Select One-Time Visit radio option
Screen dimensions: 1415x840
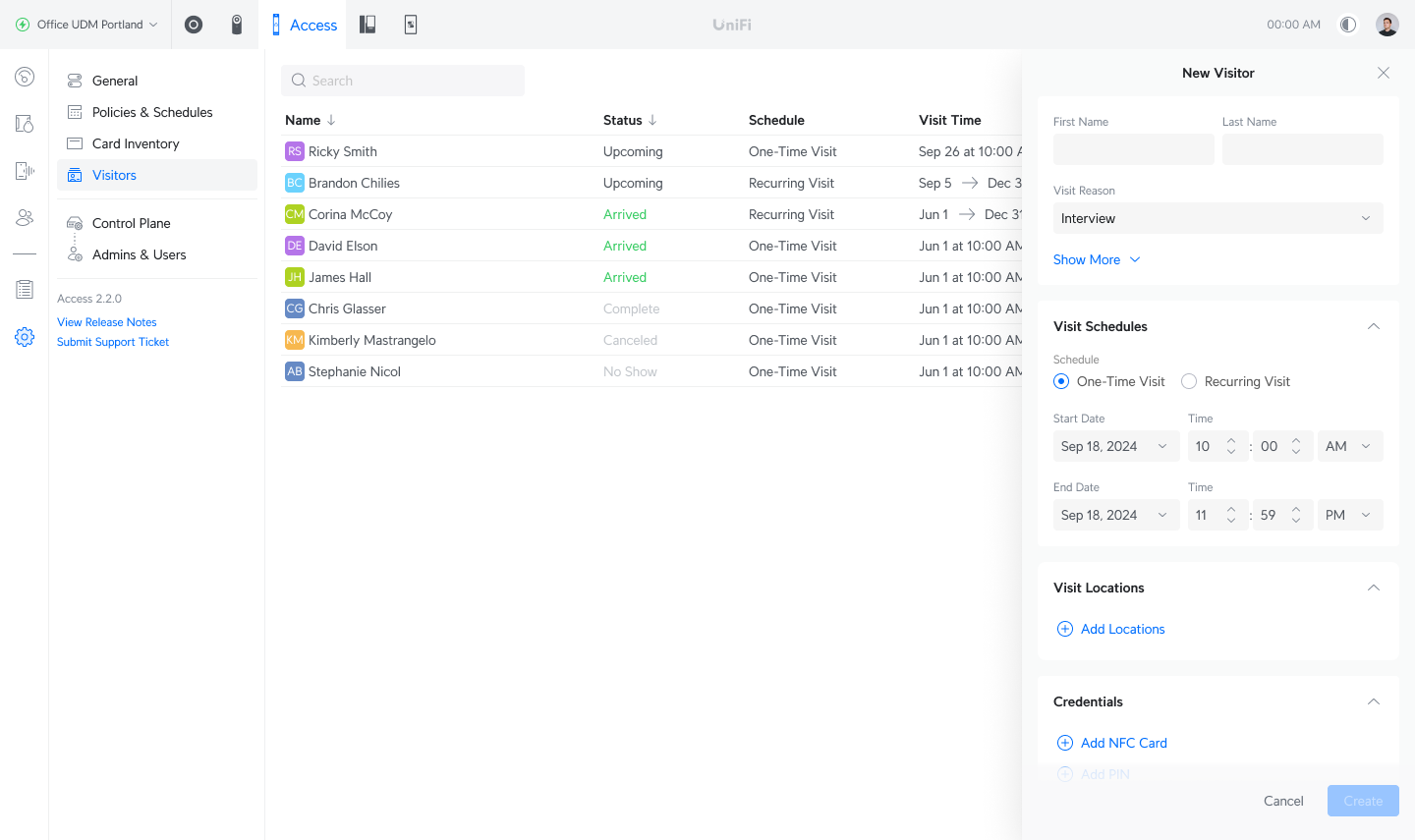[x=1061, y=381]
